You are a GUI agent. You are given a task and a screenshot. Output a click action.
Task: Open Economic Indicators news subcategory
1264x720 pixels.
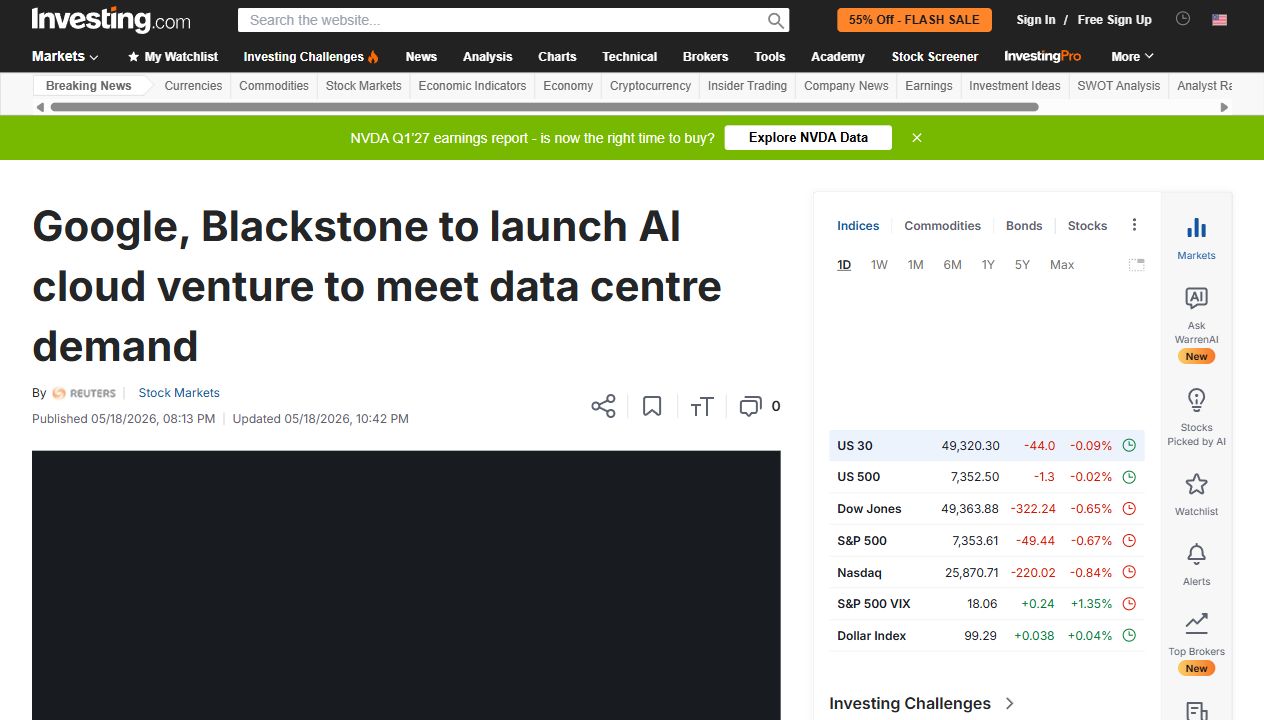[x=472, y=86]
